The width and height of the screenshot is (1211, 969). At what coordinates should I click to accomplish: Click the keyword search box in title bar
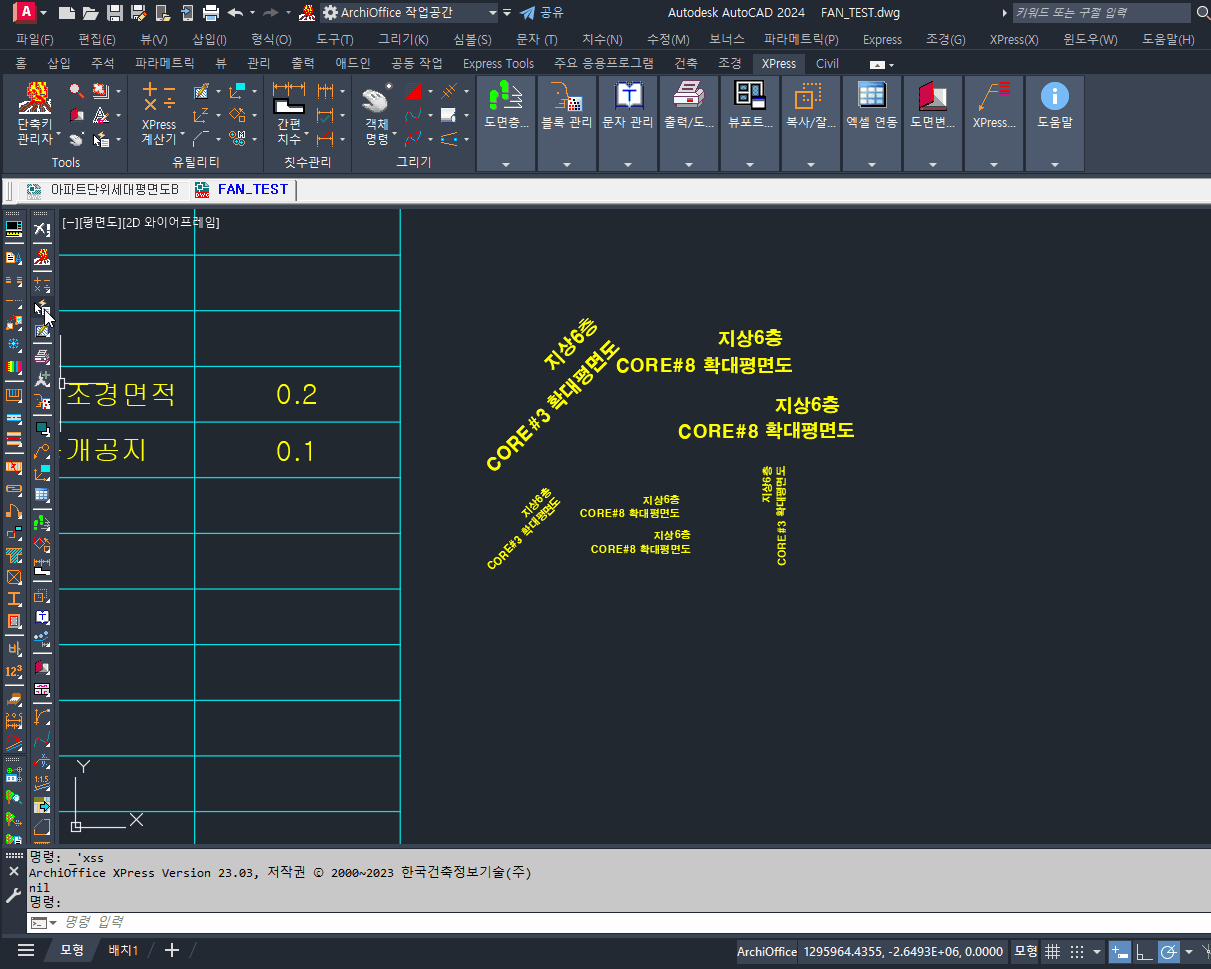[x=1100, y=13]
